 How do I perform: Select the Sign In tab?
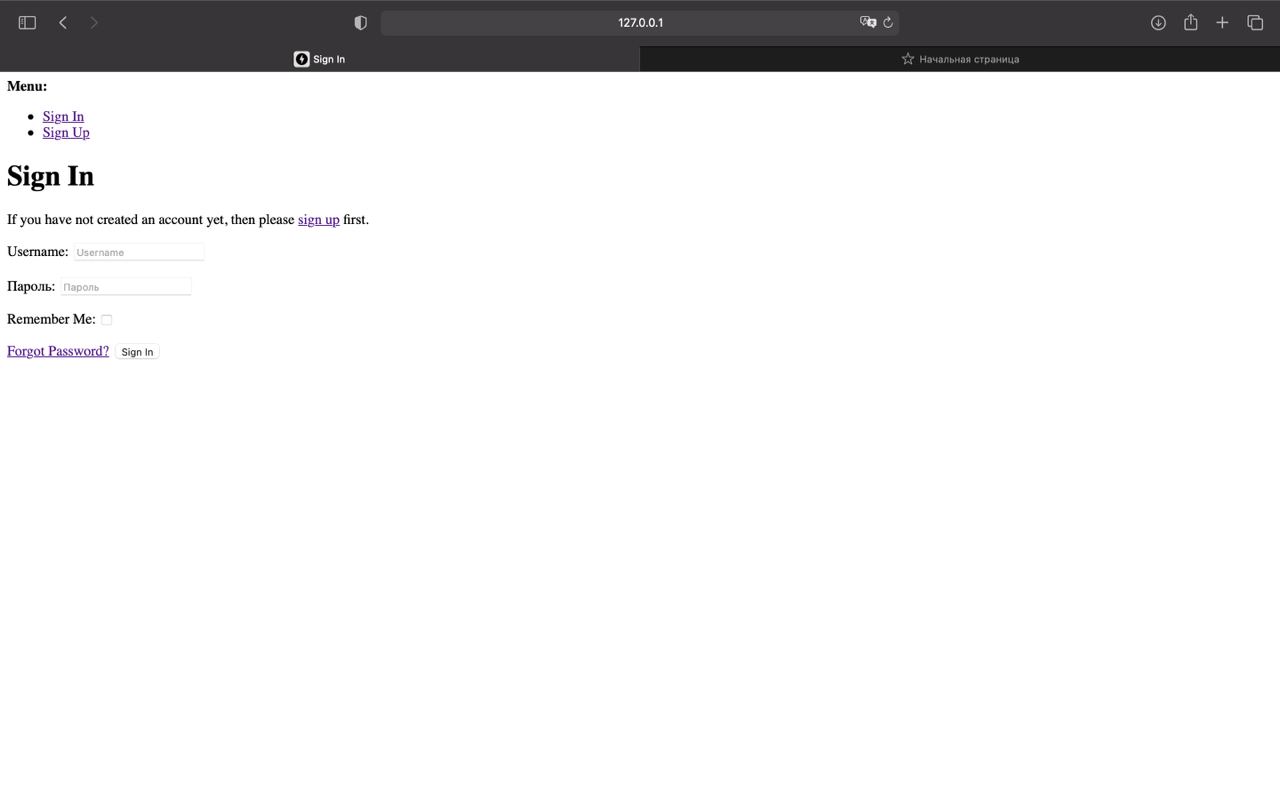pos(320,59)
